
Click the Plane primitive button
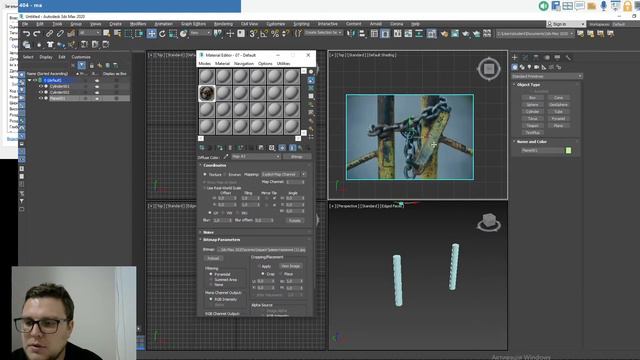click(558, 126)
